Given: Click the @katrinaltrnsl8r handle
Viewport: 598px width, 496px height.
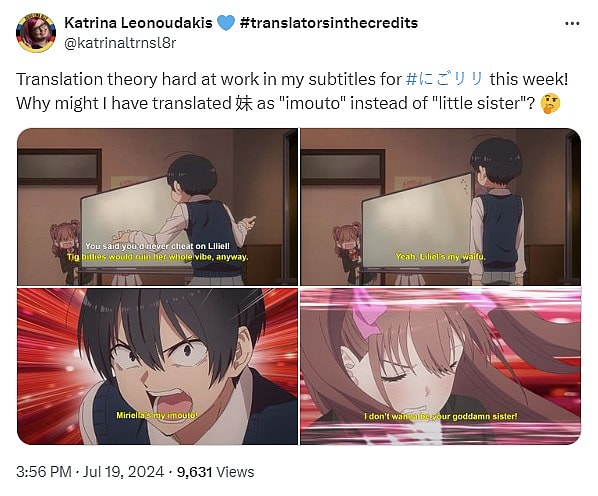Looking at the screenshot, I should 120,43.
